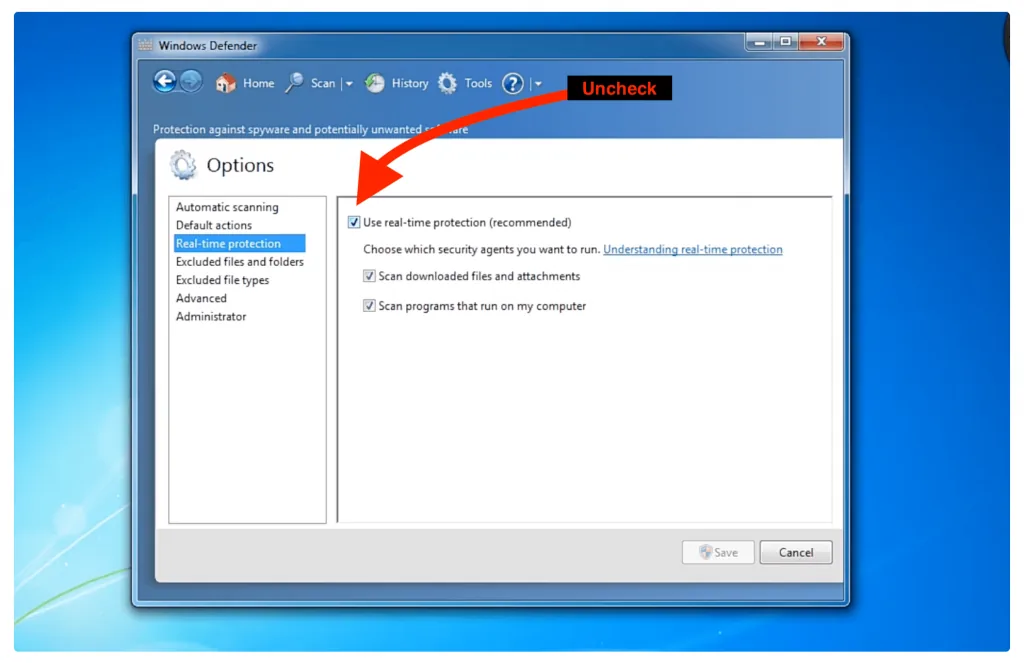Click the Home house icon
The image size is (1024, 663).
[x=225, y=83]
